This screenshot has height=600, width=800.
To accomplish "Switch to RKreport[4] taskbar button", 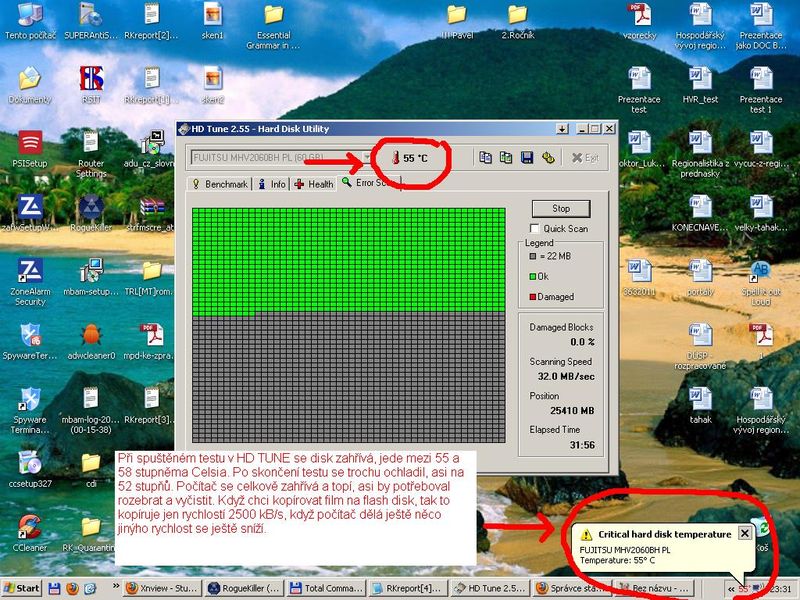I will coord(408,588).
